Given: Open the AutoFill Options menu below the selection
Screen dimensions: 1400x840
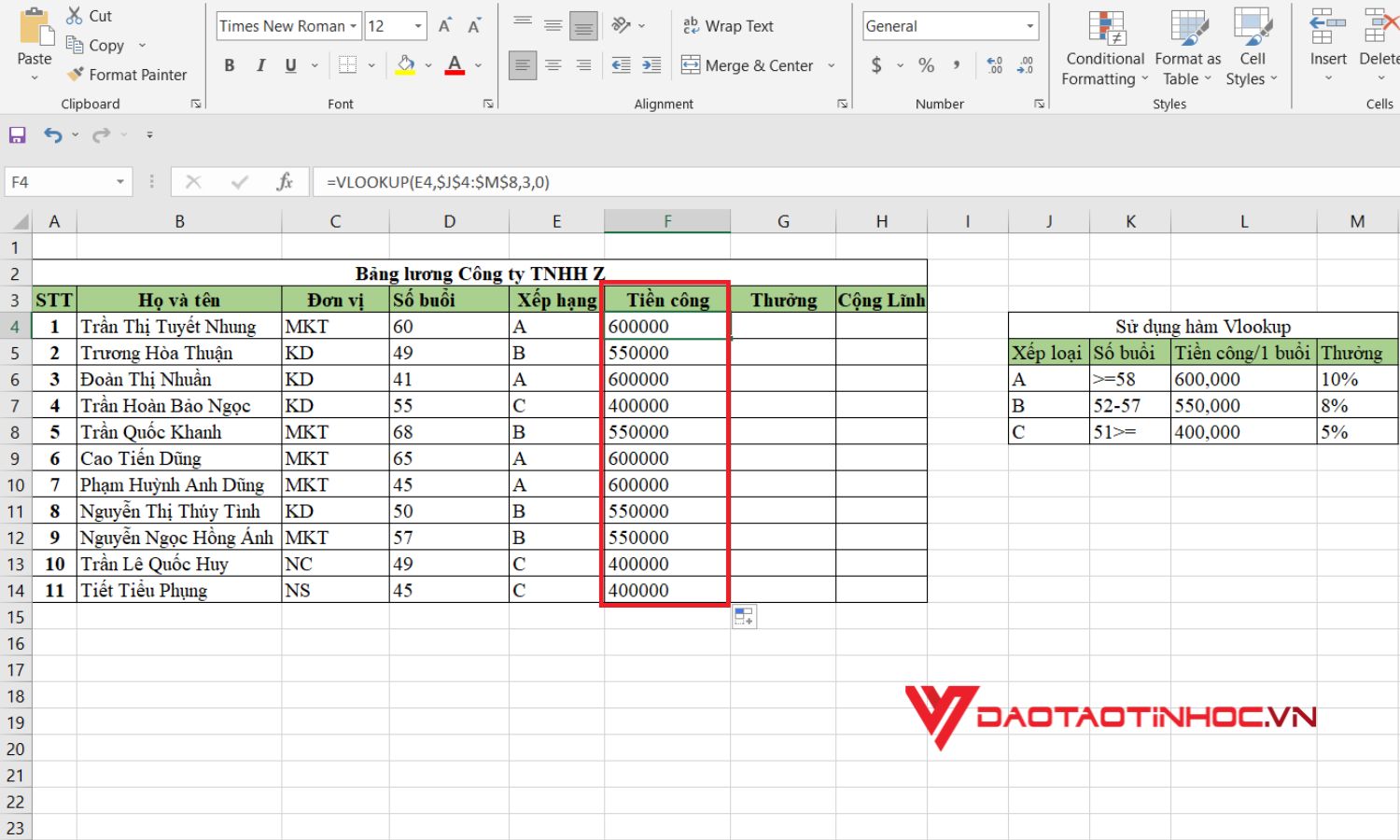Looking at the screenshot, I should point(744,616).
